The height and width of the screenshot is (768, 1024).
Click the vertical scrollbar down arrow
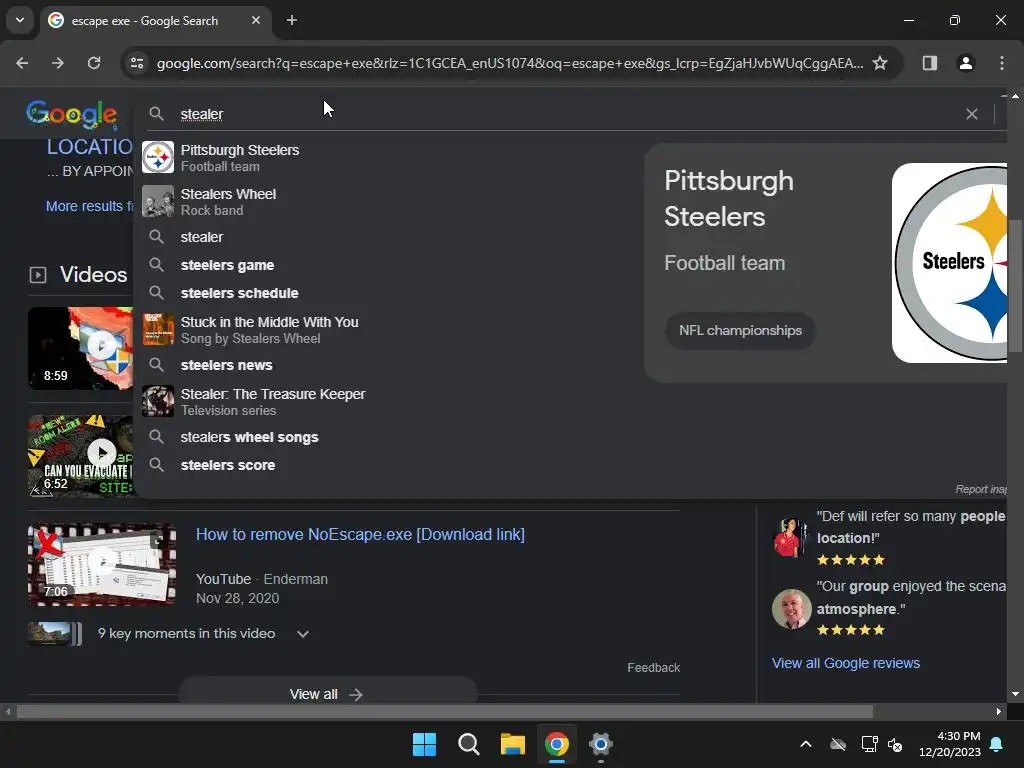(1016, 694)
